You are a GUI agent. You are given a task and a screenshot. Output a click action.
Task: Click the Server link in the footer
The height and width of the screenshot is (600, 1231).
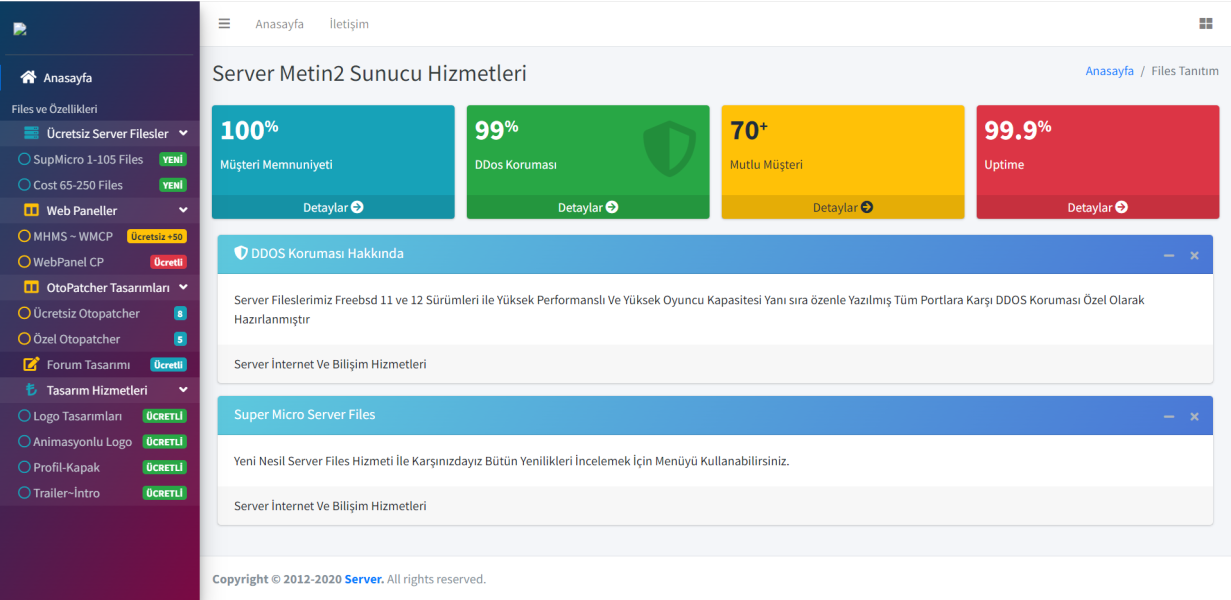[x=363, y=579]
